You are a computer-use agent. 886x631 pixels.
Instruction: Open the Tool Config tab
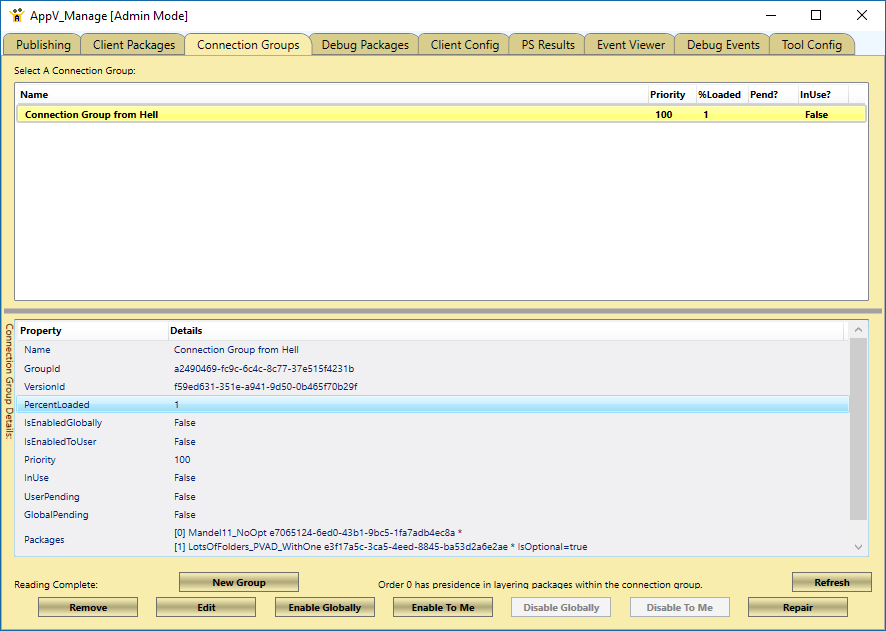[x=811, y=45]
